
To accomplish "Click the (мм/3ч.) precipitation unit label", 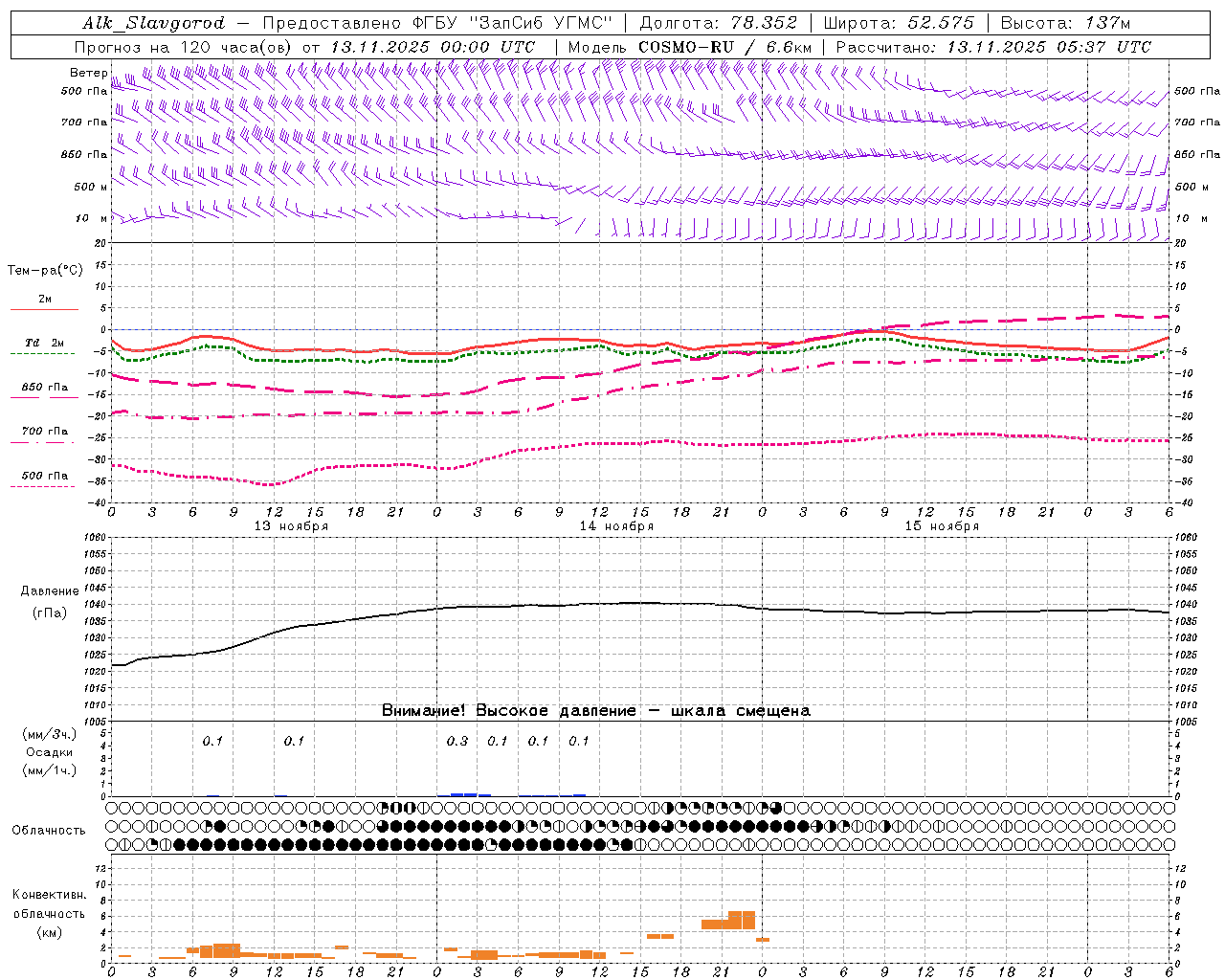I will 49,734.
